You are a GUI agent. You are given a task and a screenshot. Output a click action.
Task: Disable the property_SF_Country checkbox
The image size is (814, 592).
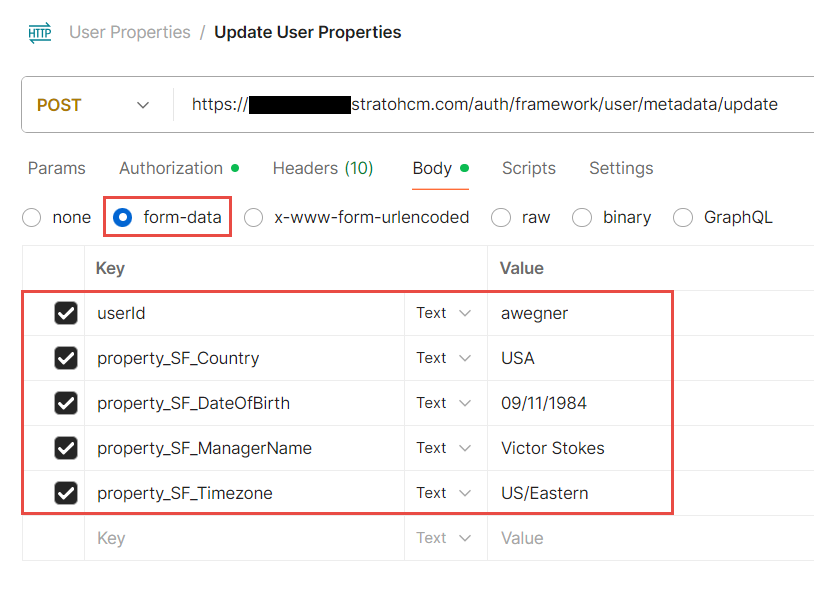tap(66, 358)
